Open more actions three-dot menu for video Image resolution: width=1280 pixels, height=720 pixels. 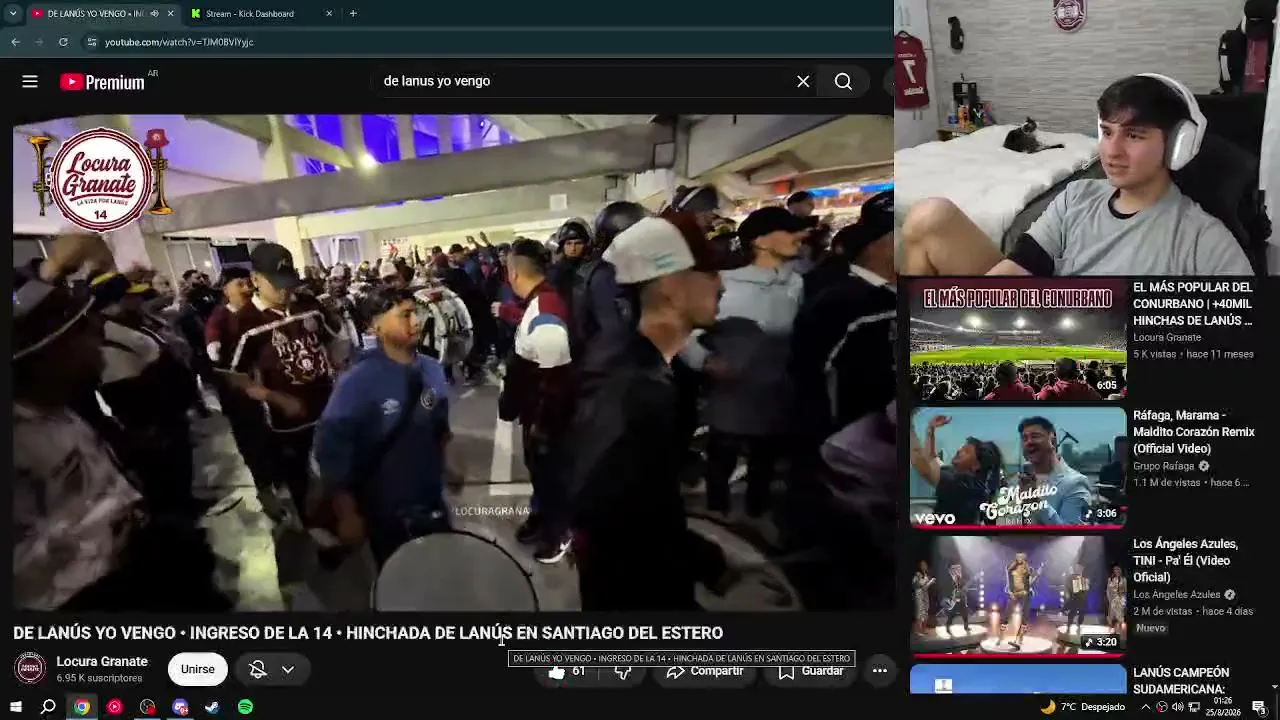coord(880,670)
